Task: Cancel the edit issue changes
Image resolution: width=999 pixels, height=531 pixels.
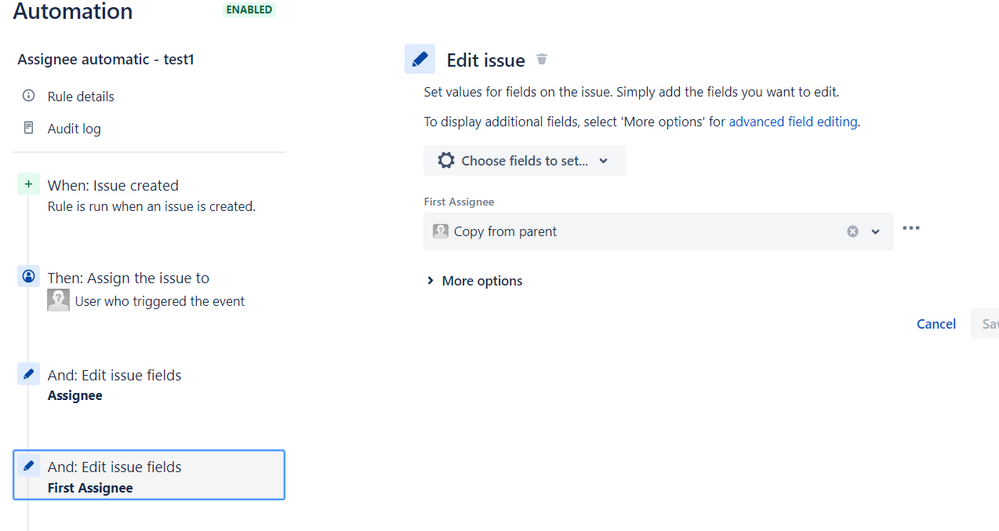Action: pos(936,324)
